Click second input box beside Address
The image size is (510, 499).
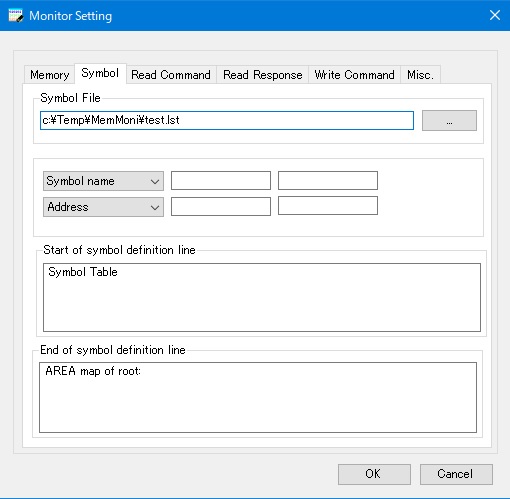point(328,205)
